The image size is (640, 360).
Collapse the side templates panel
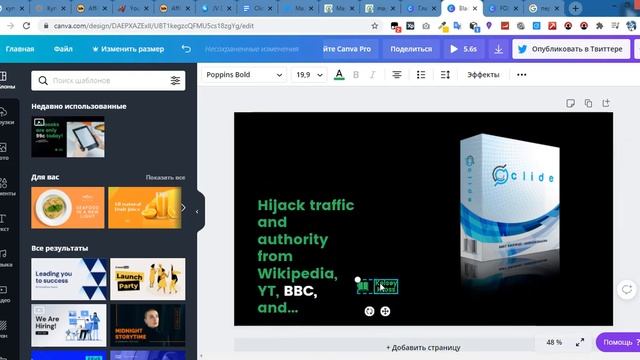point(197,211)
